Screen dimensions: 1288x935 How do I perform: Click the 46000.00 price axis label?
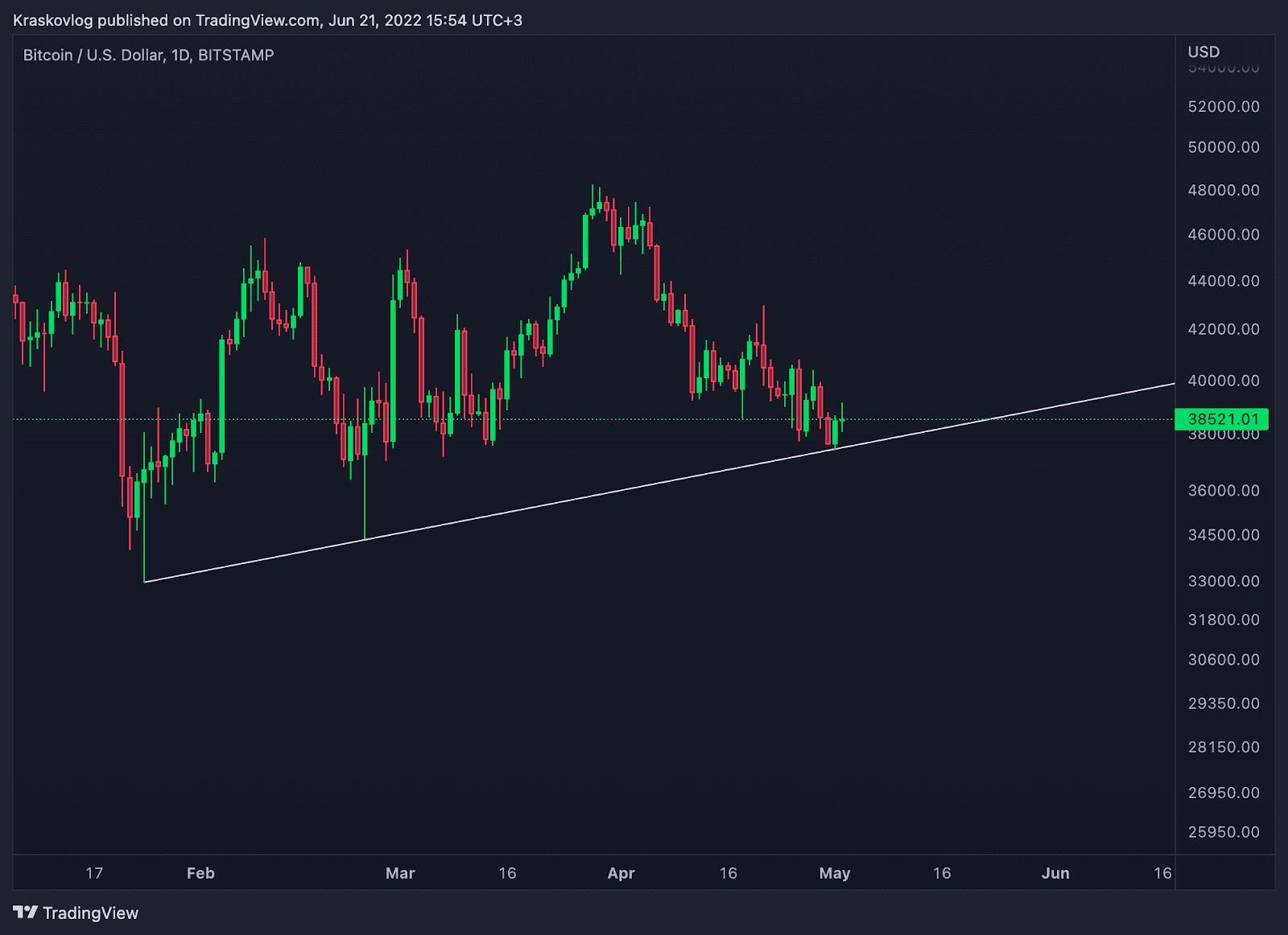(1224, 234)
